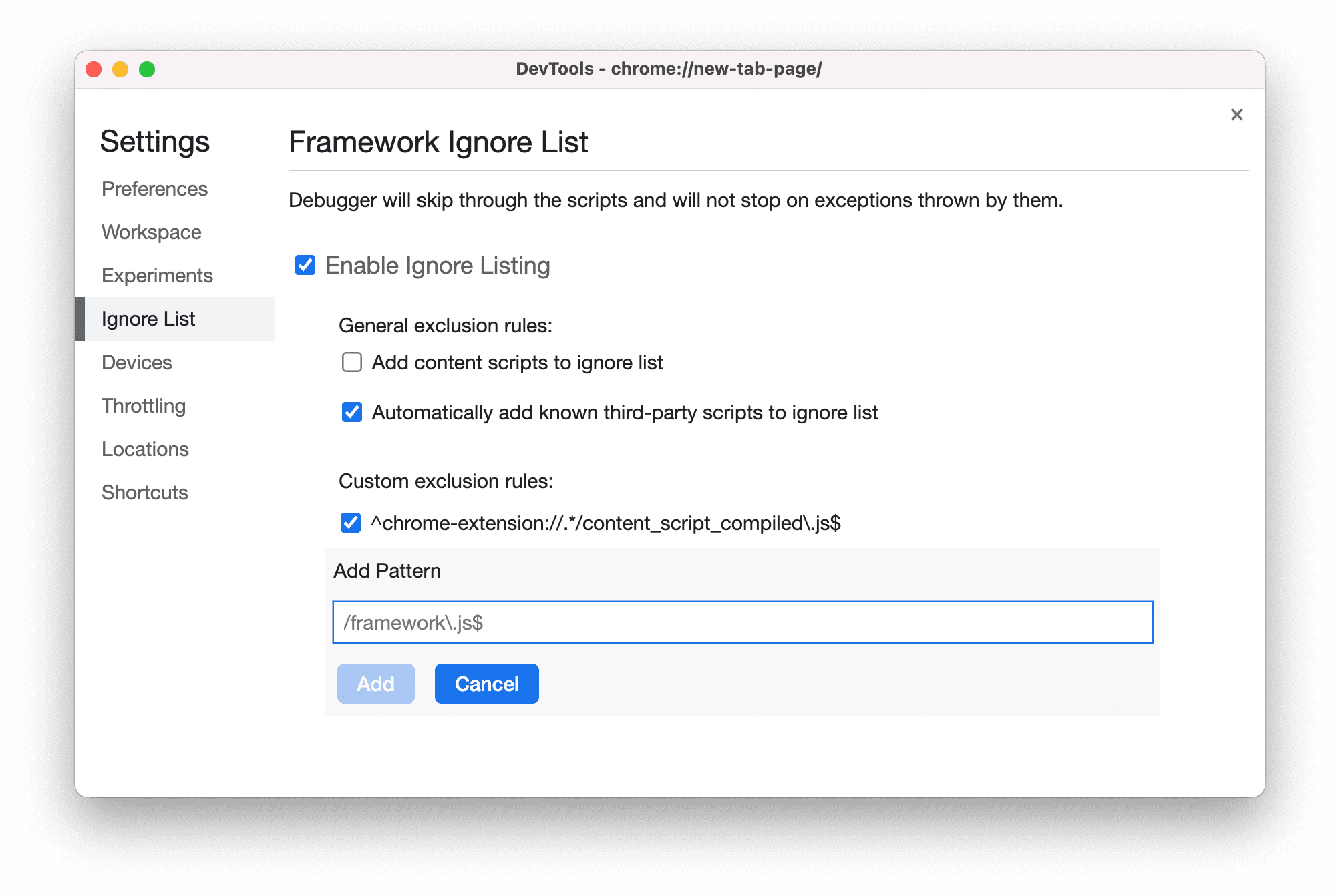Enable Add content scripts to ignore list
The height and width of the screenshot is (896, 1340).
[352, 362]
